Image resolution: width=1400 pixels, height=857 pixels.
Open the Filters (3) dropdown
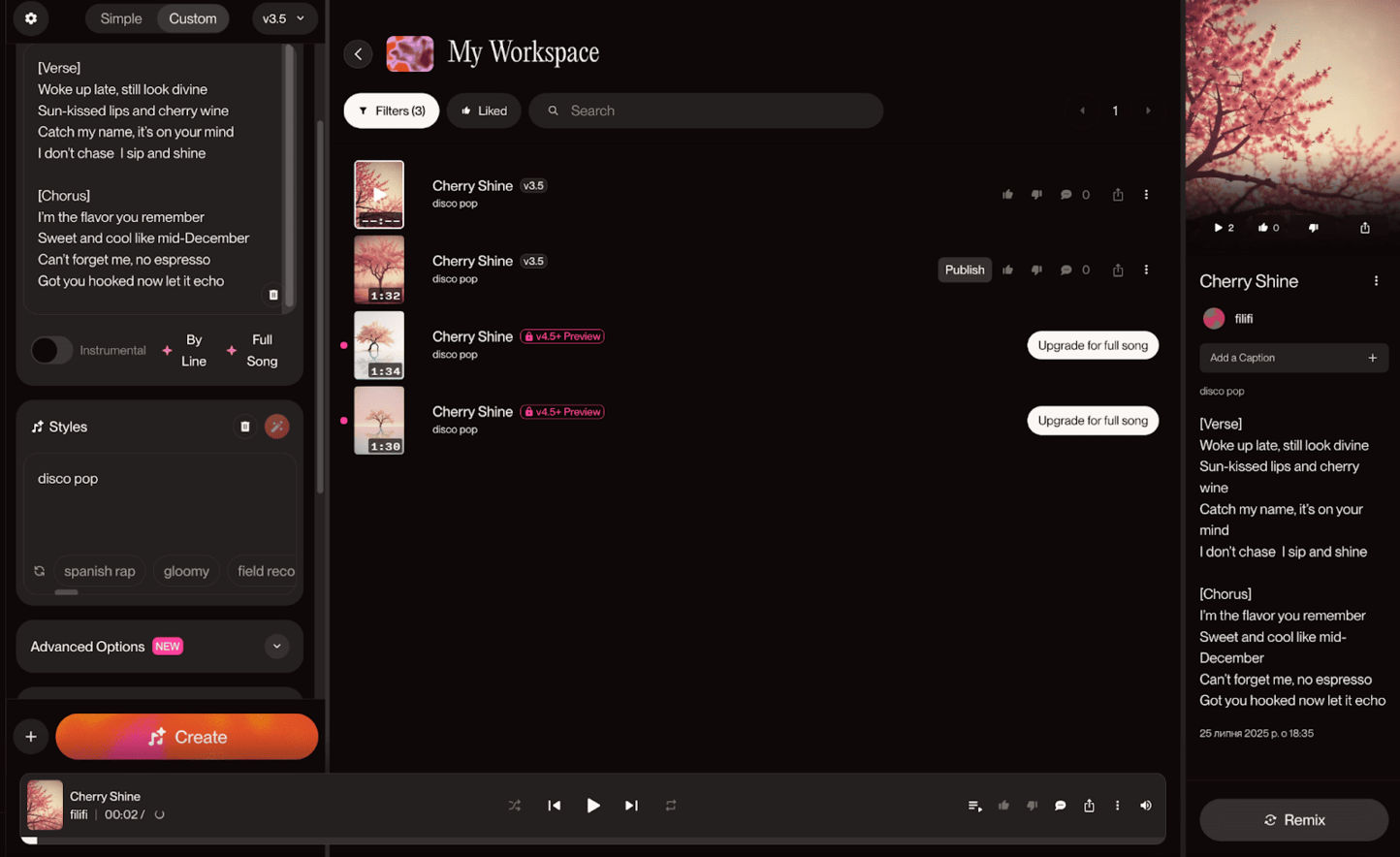click(x=392, y=111)
